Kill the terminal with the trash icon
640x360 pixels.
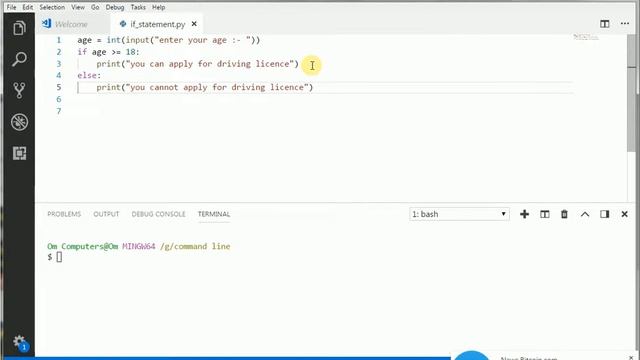564,214
